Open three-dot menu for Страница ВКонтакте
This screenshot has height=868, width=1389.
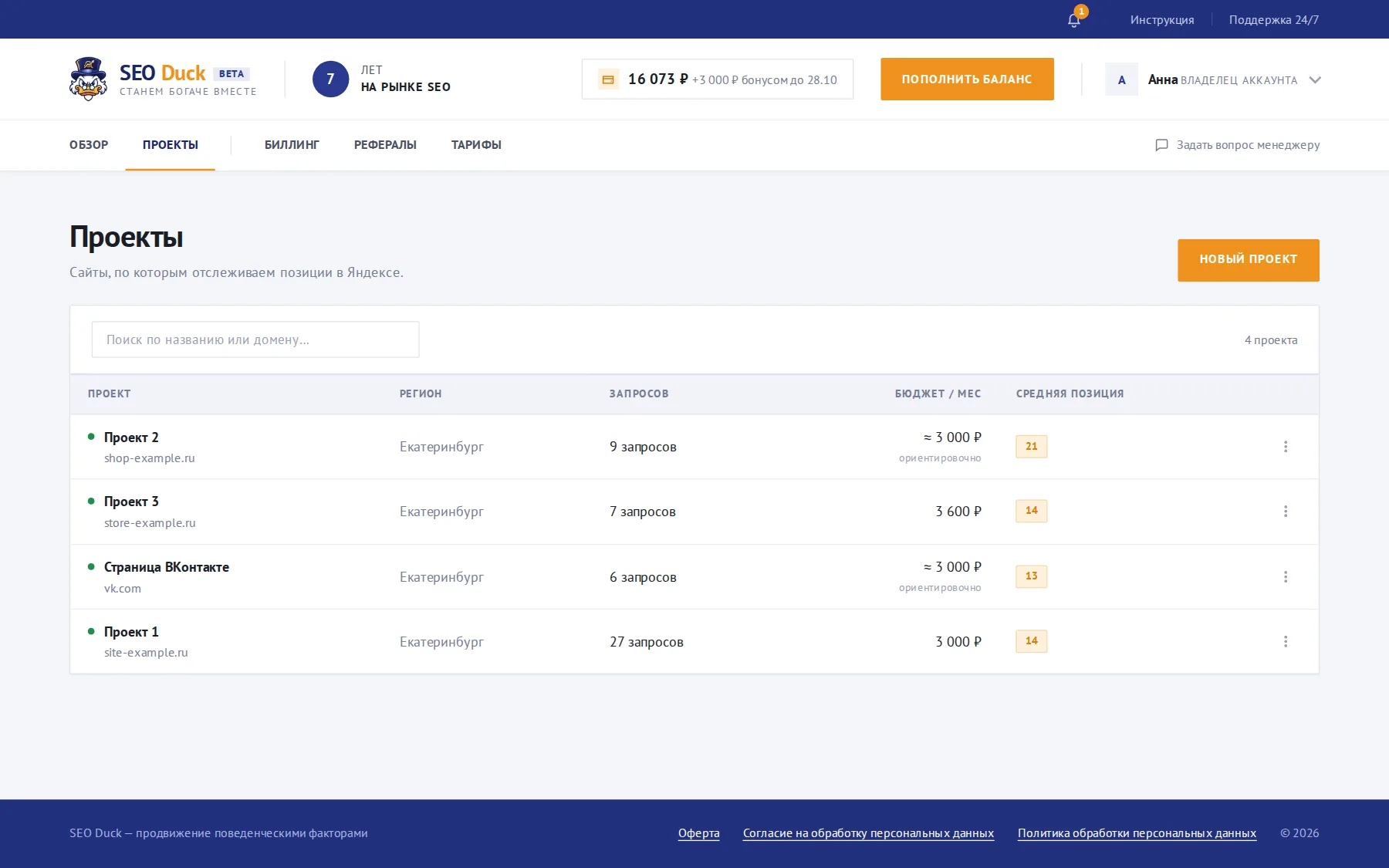[x=1286, y=577]
